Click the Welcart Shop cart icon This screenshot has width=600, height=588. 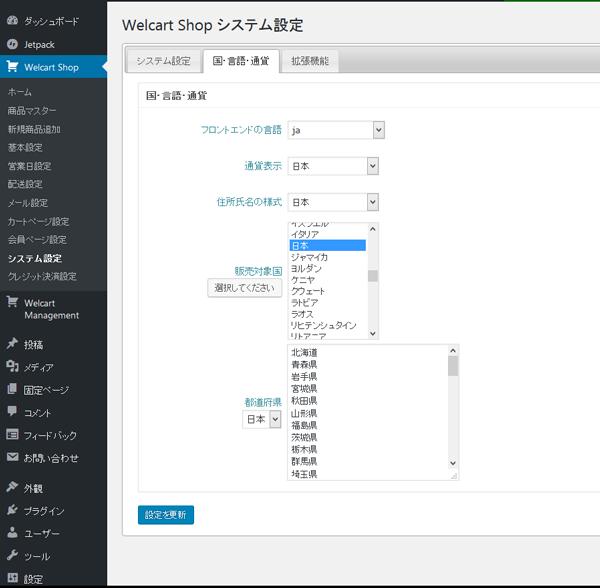(12, 67)
